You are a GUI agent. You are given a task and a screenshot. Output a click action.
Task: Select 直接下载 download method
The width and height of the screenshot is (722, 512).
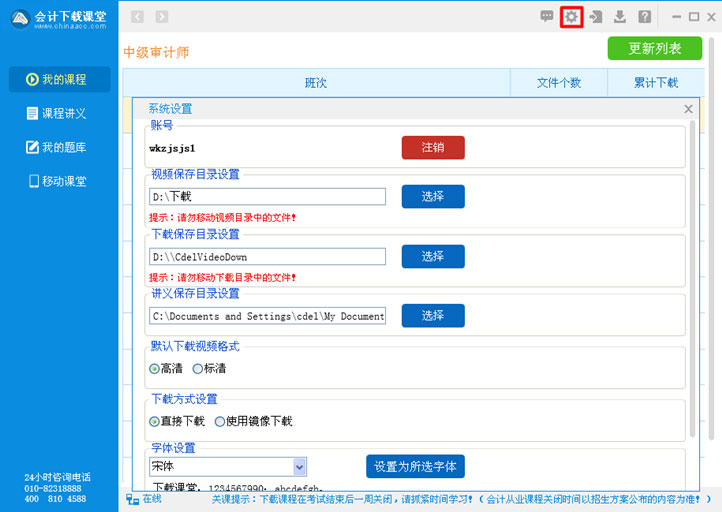coord(155,421)
